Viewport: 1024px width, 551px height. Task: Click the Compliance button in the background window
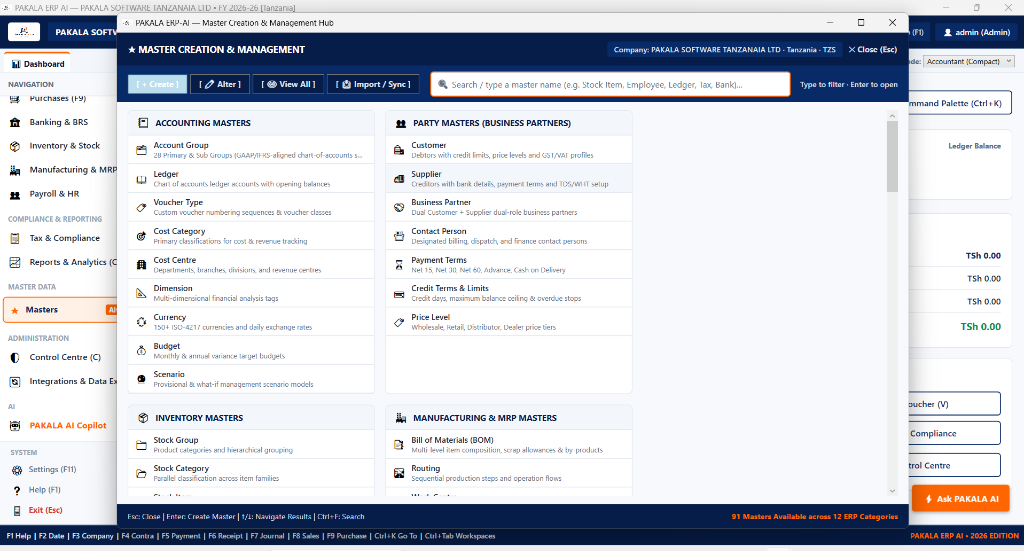tap(954, 433)
